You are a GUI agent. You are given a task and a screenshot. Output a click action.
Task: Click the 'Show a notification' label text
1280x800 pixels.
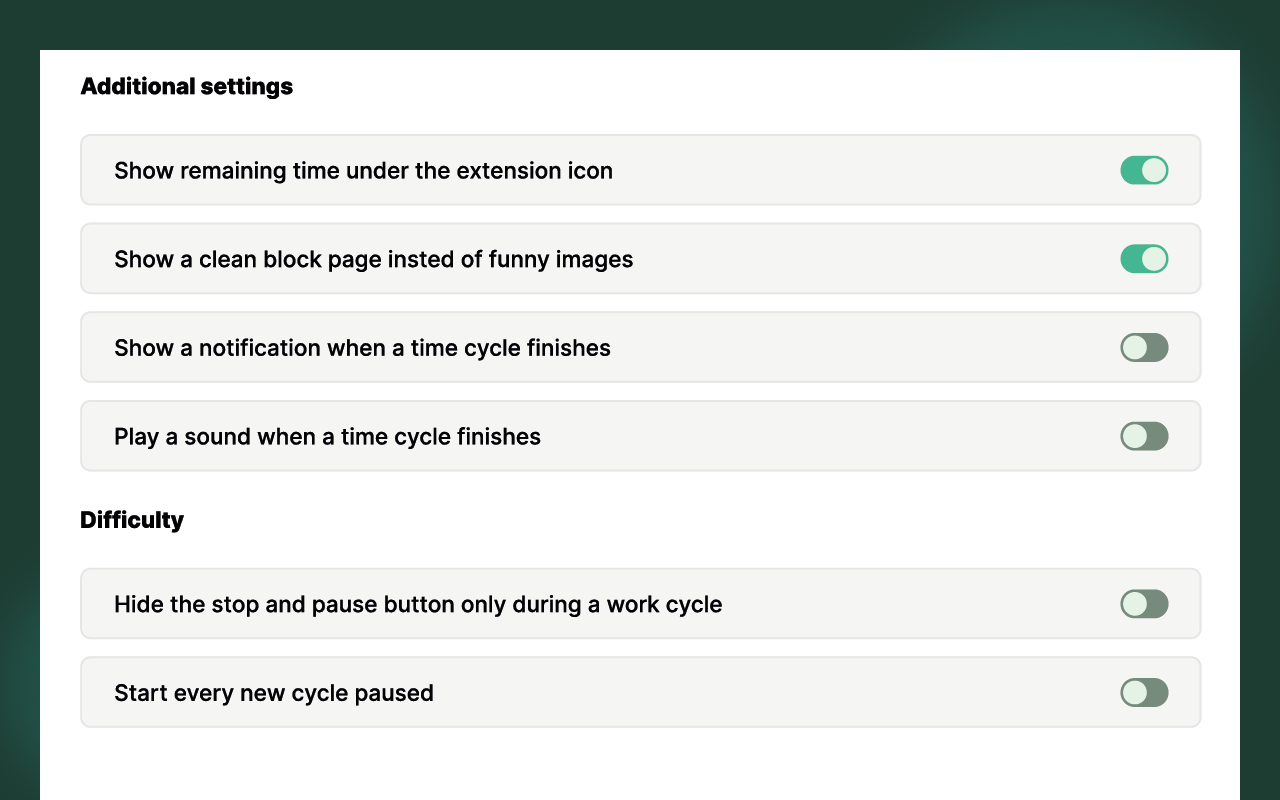[x=362, y=348]
